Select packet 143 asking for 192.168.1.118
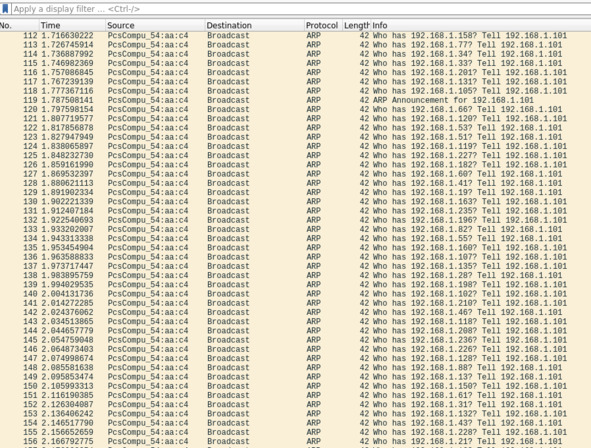The width and height of the screenshot is (591, 448). (x=296, y=322)
